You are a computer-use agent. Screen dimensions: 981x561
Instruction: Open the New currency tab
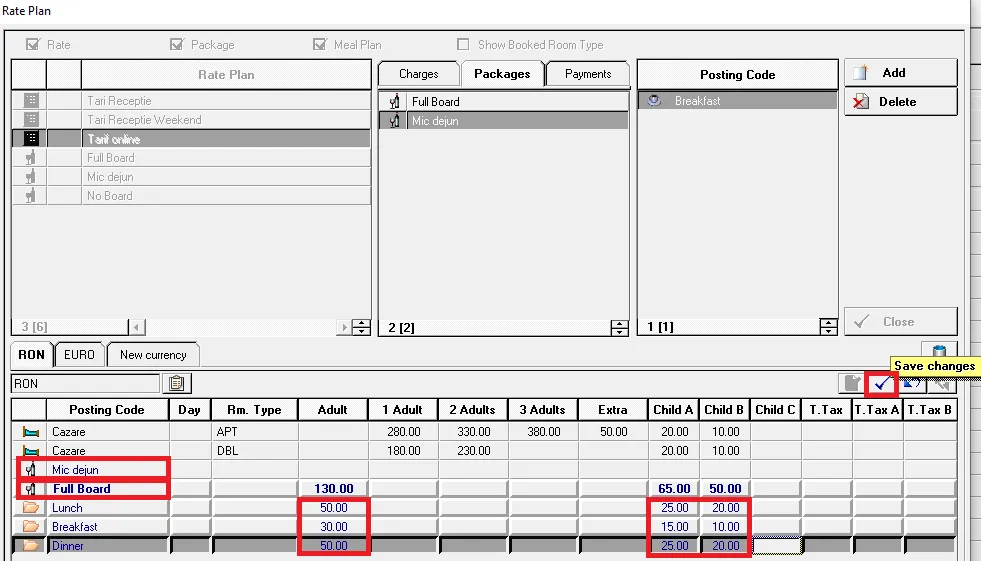(153, 355)
